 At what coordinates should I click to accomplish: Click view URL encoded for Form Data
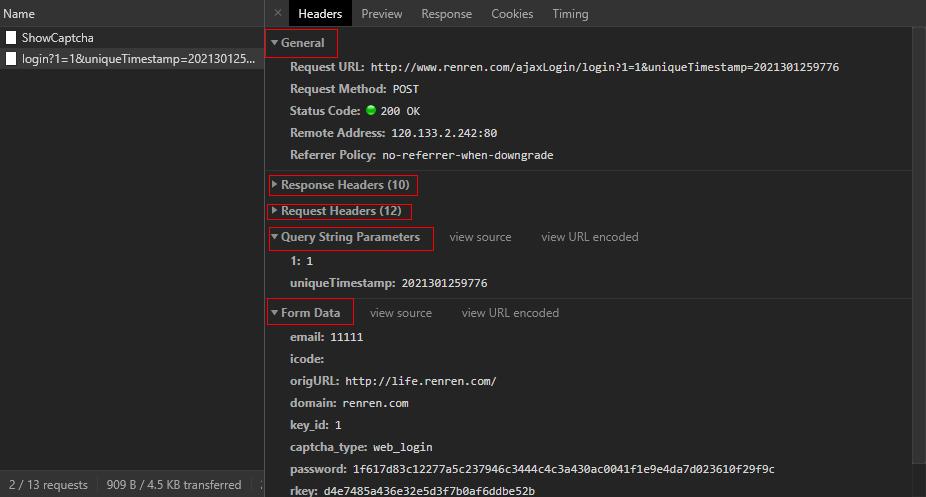click(510, 313)
